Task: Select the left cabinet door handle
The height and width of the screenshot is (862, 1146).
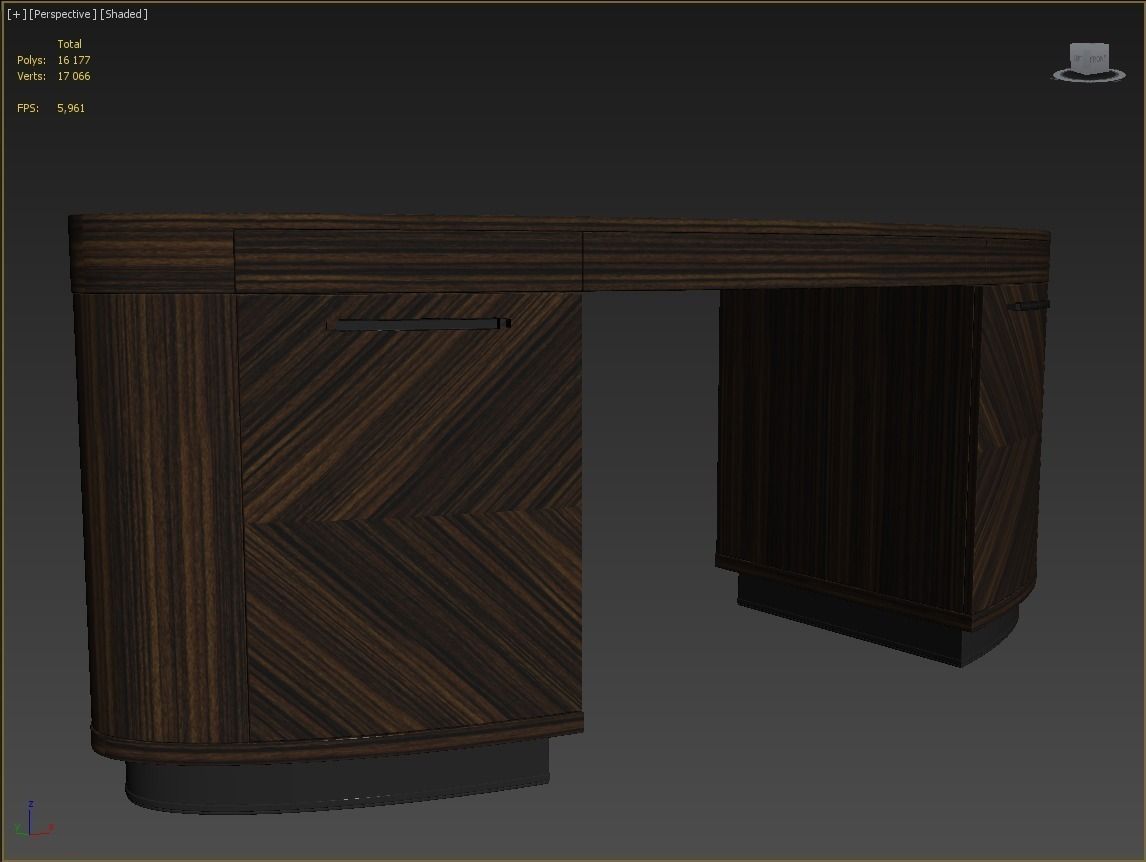Action: [x=418, y=323]
